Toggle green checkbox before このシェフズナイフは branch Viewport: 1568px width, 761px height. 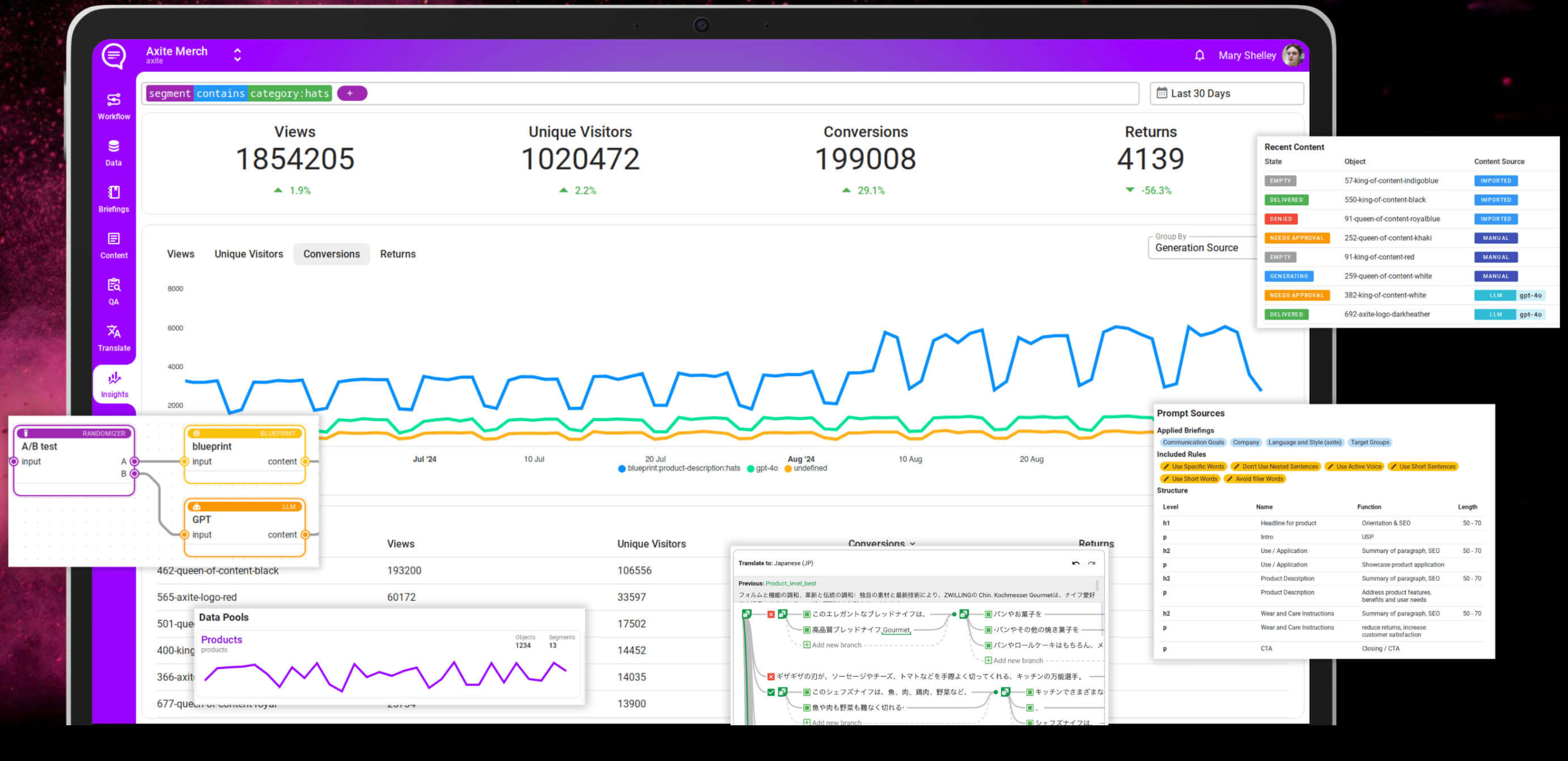click(x=770, y=692)
